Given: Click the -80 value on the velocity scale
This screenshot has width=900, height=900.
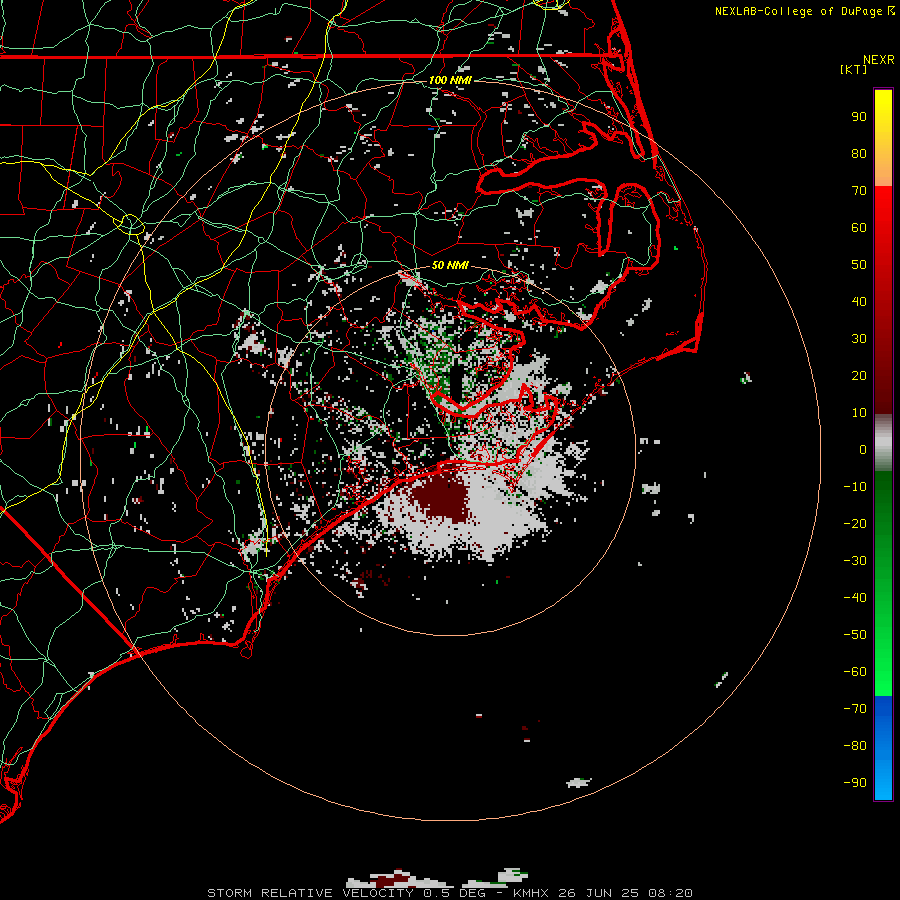Looking at the screenshot, I should point(855,746).
